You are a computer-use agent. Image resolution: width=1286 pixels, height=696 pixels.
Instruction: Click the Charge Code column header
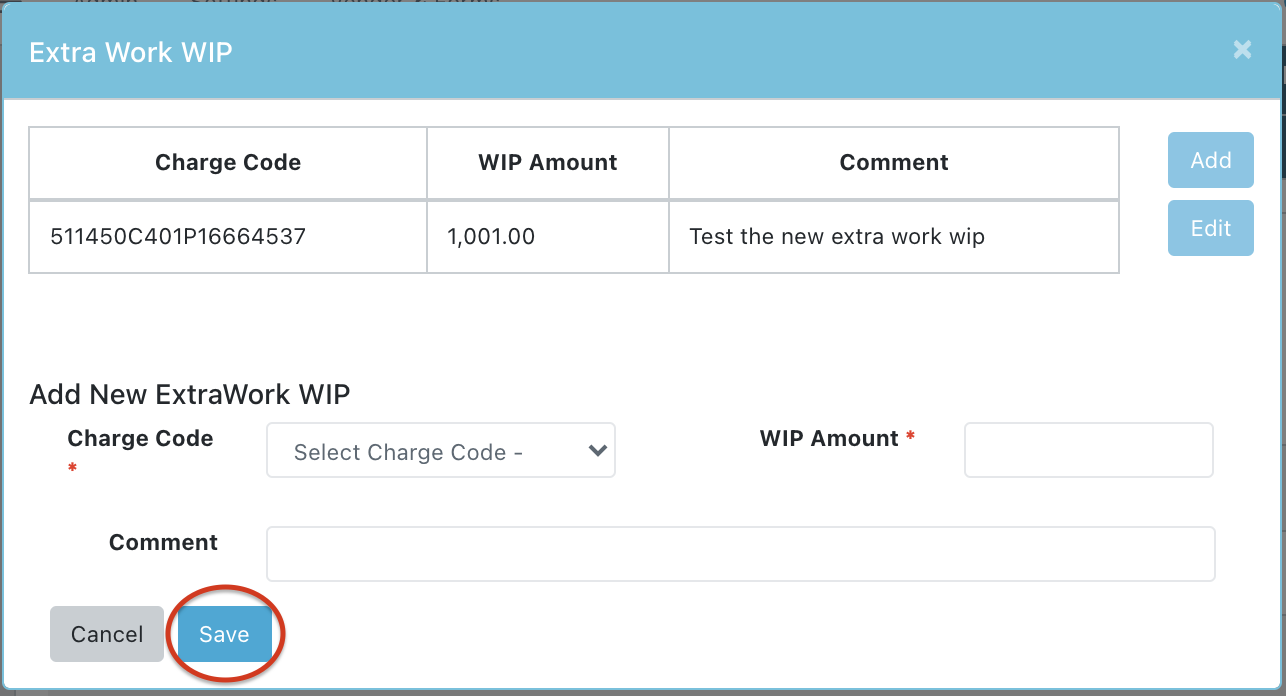coord(228,163)
